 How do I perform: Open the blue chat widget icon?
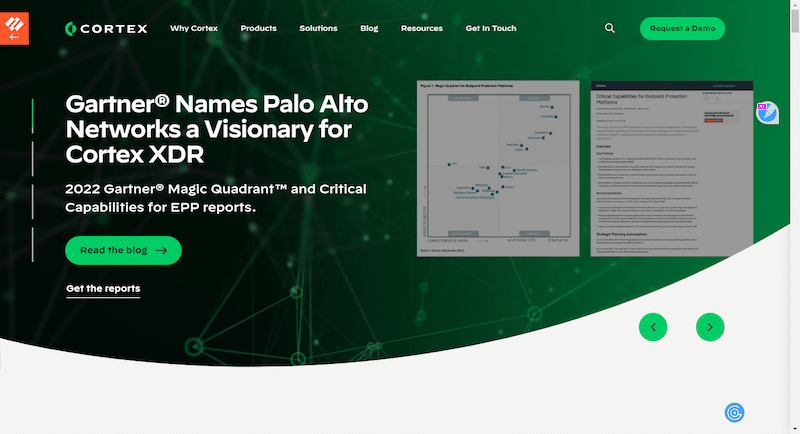[734, 412]
